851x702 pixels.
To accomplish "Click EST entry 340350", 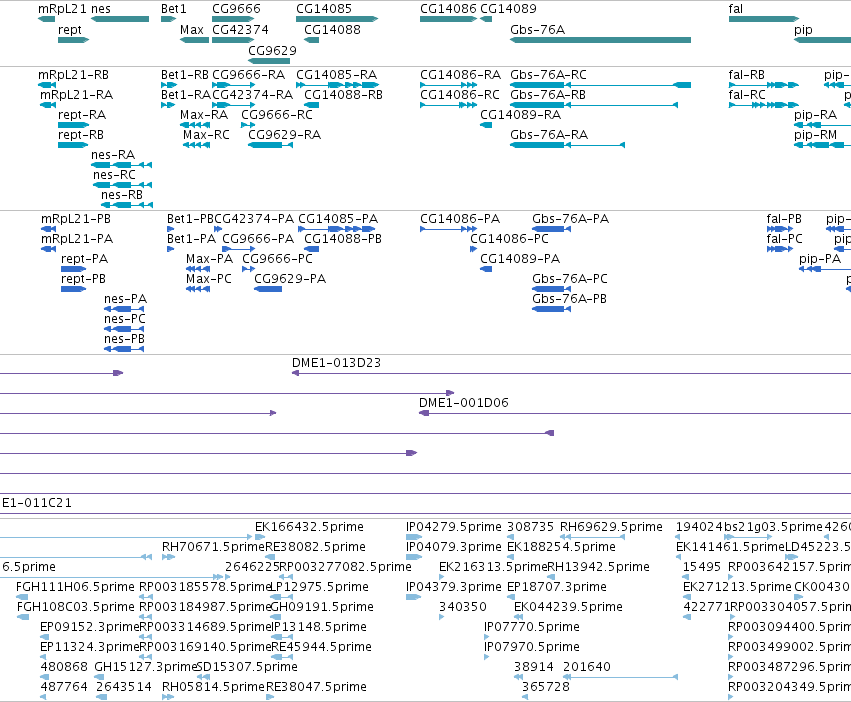I will pyautogui.click(x=462, y=607).
